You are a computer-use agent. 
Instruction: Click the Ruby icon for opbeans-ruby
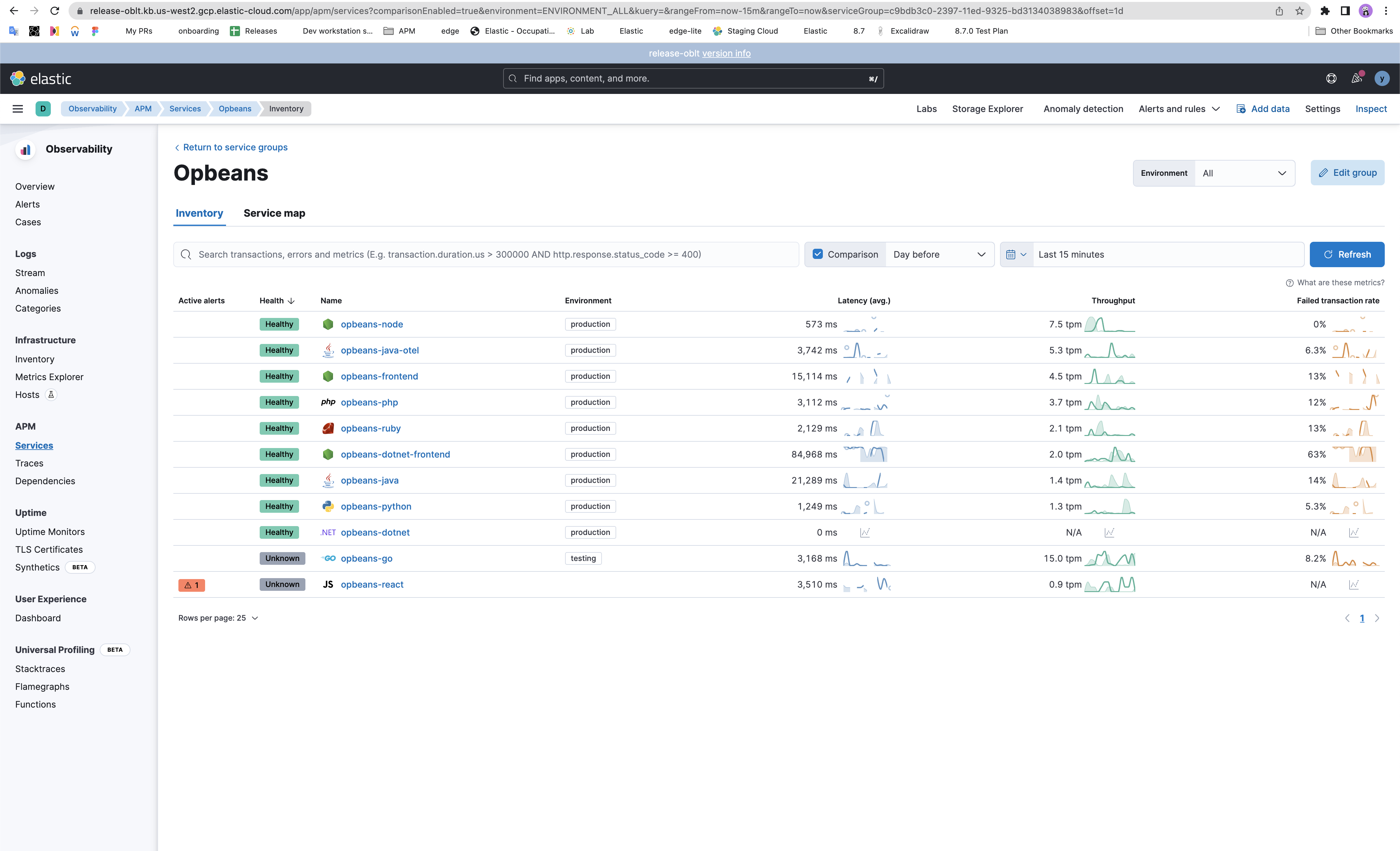[328, 428]
